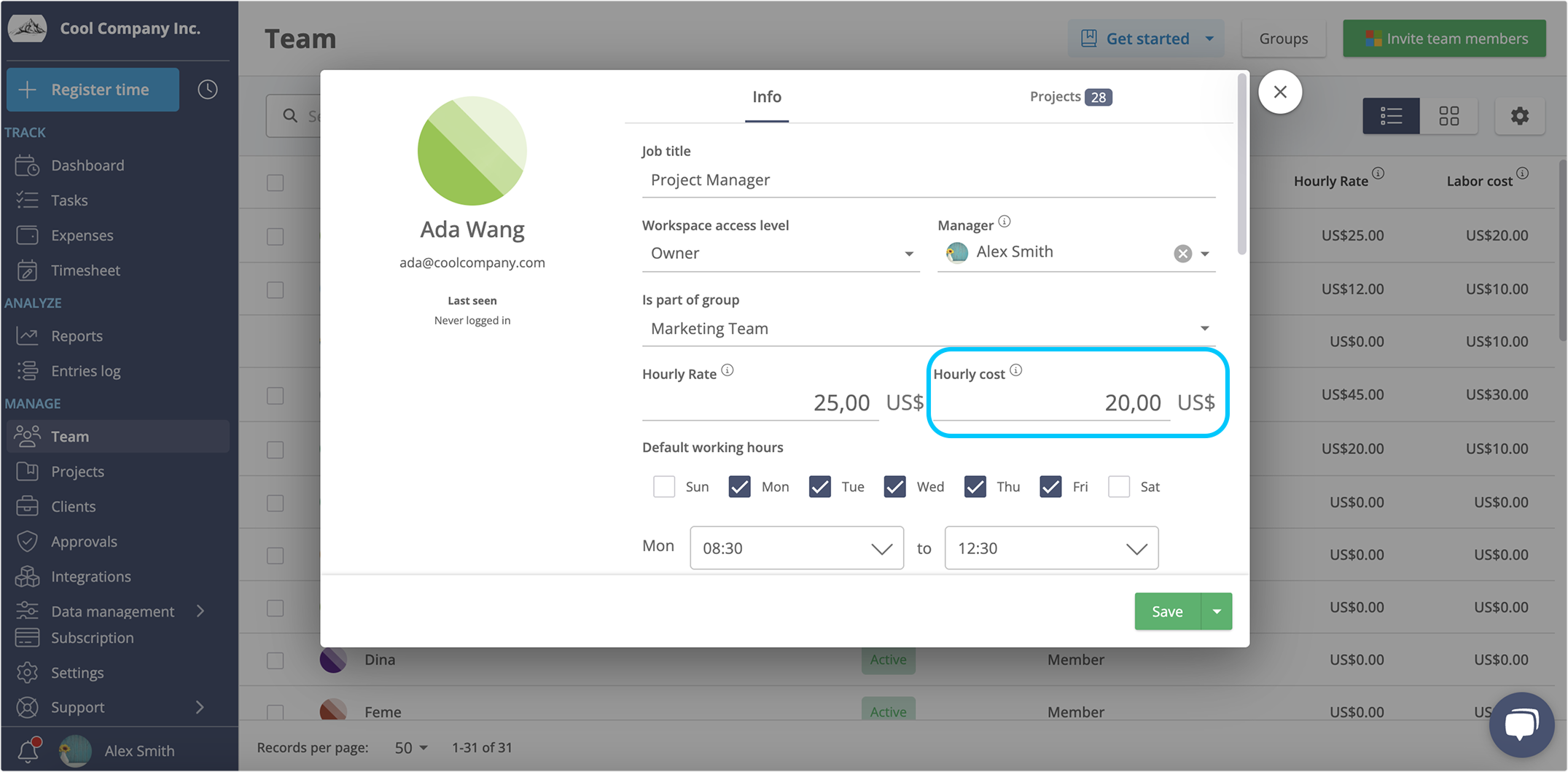
Task: Switch to the Projects tab in Ada's profile
Action: (x=1055, y=96)
